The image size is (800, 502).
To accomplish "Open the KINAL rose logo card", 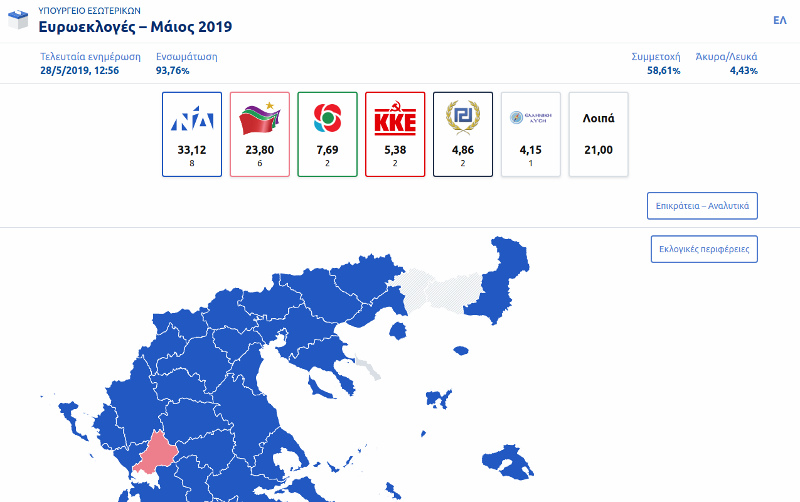I will pyautogui.click(x=328, y=135).
